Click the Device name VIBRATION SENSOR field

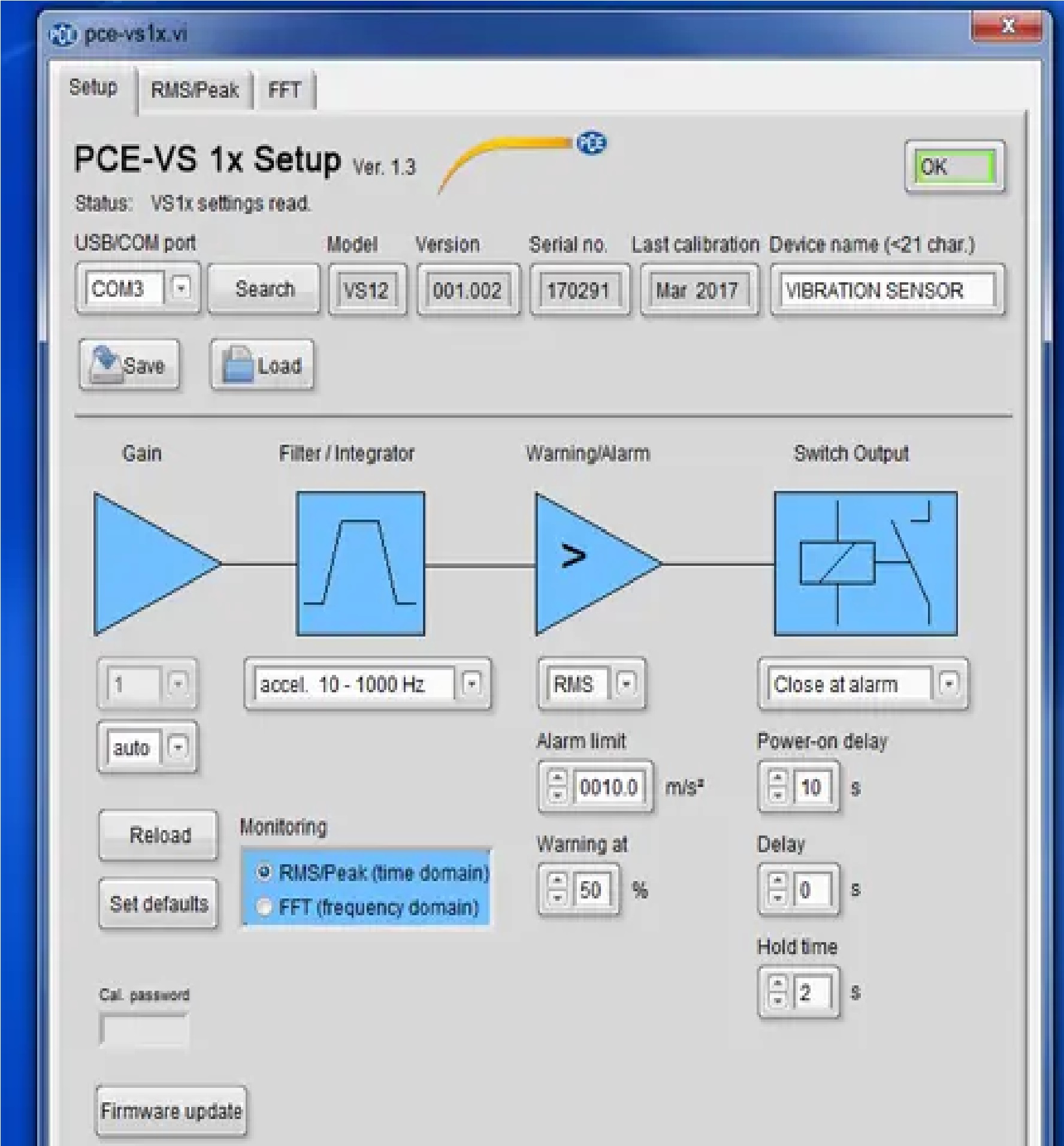point(888,290)
